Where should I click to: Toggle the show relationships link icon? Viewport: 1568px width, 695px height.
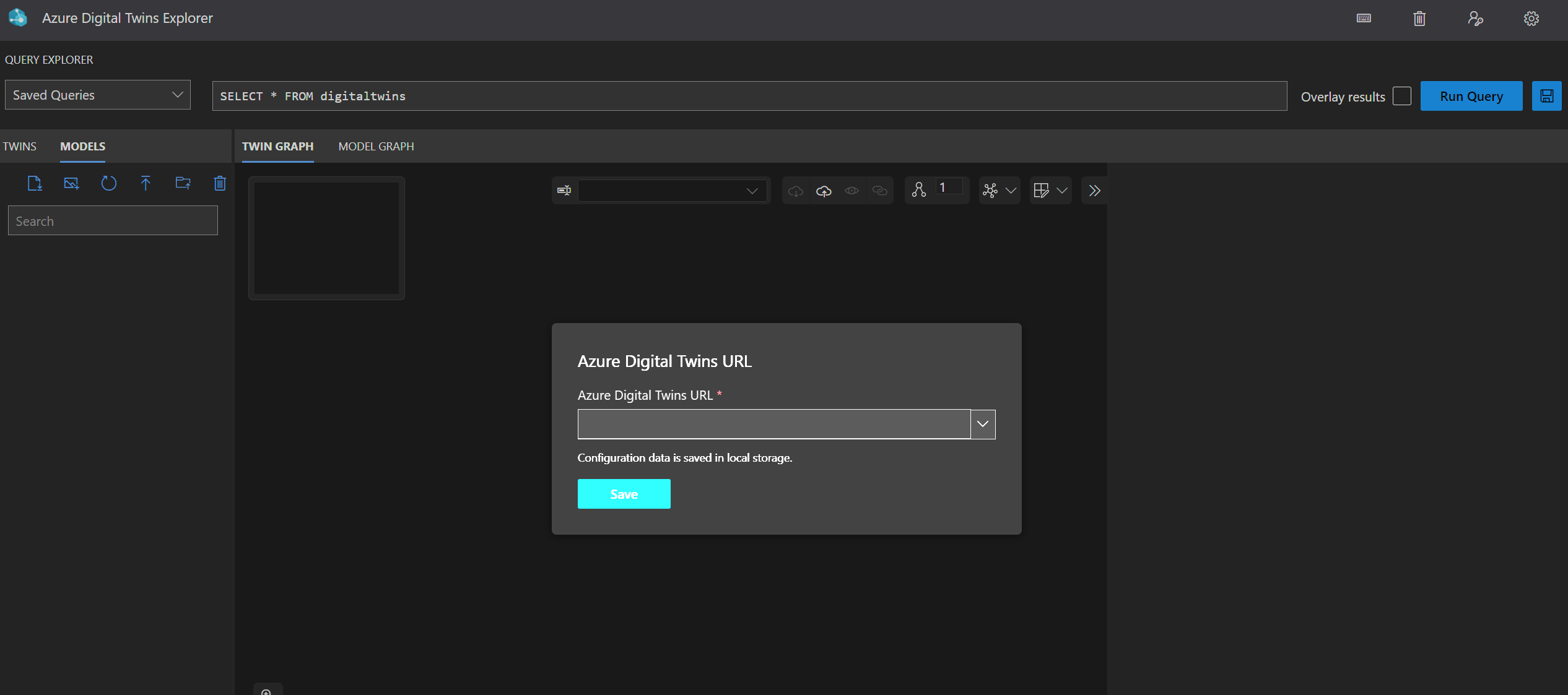(x=879, y=191)
